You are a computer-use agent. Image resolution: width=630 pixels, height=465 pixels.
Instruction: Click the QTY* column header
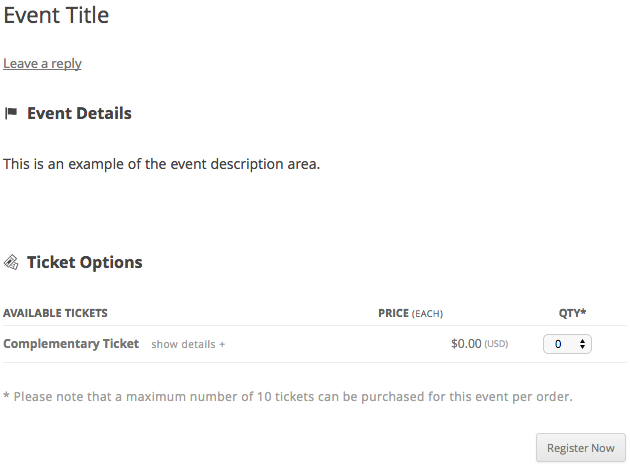point(572,313)
